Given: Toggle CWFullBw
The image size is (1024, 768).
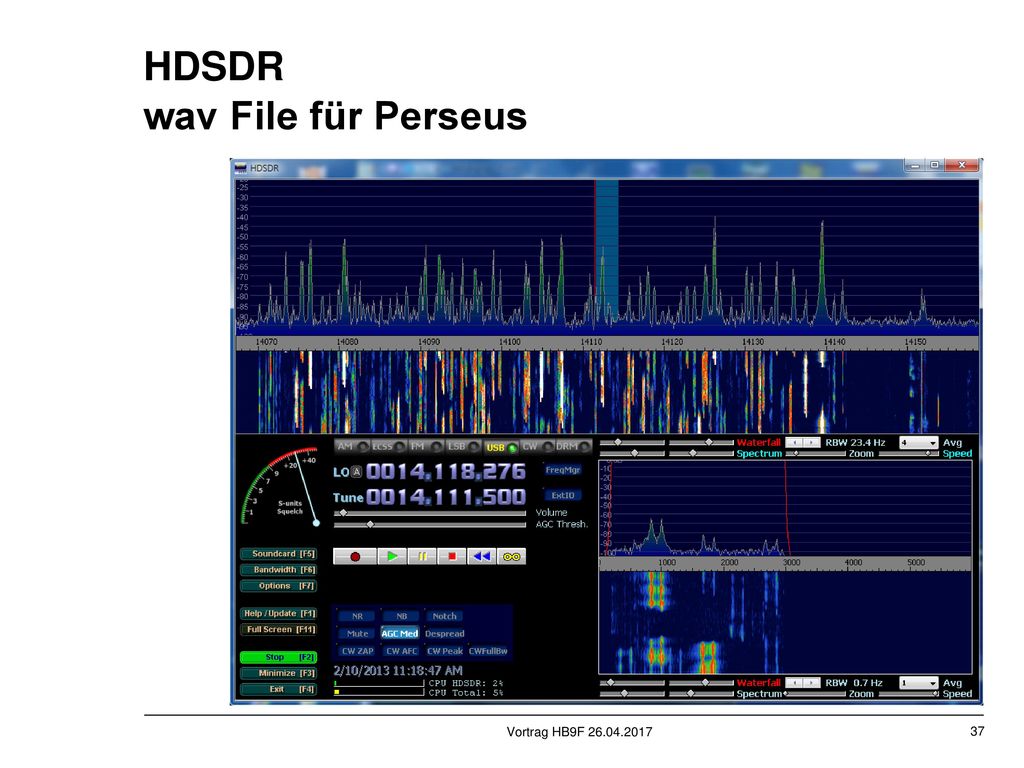Looking at the screenshot, I should [x=488, y=651].
